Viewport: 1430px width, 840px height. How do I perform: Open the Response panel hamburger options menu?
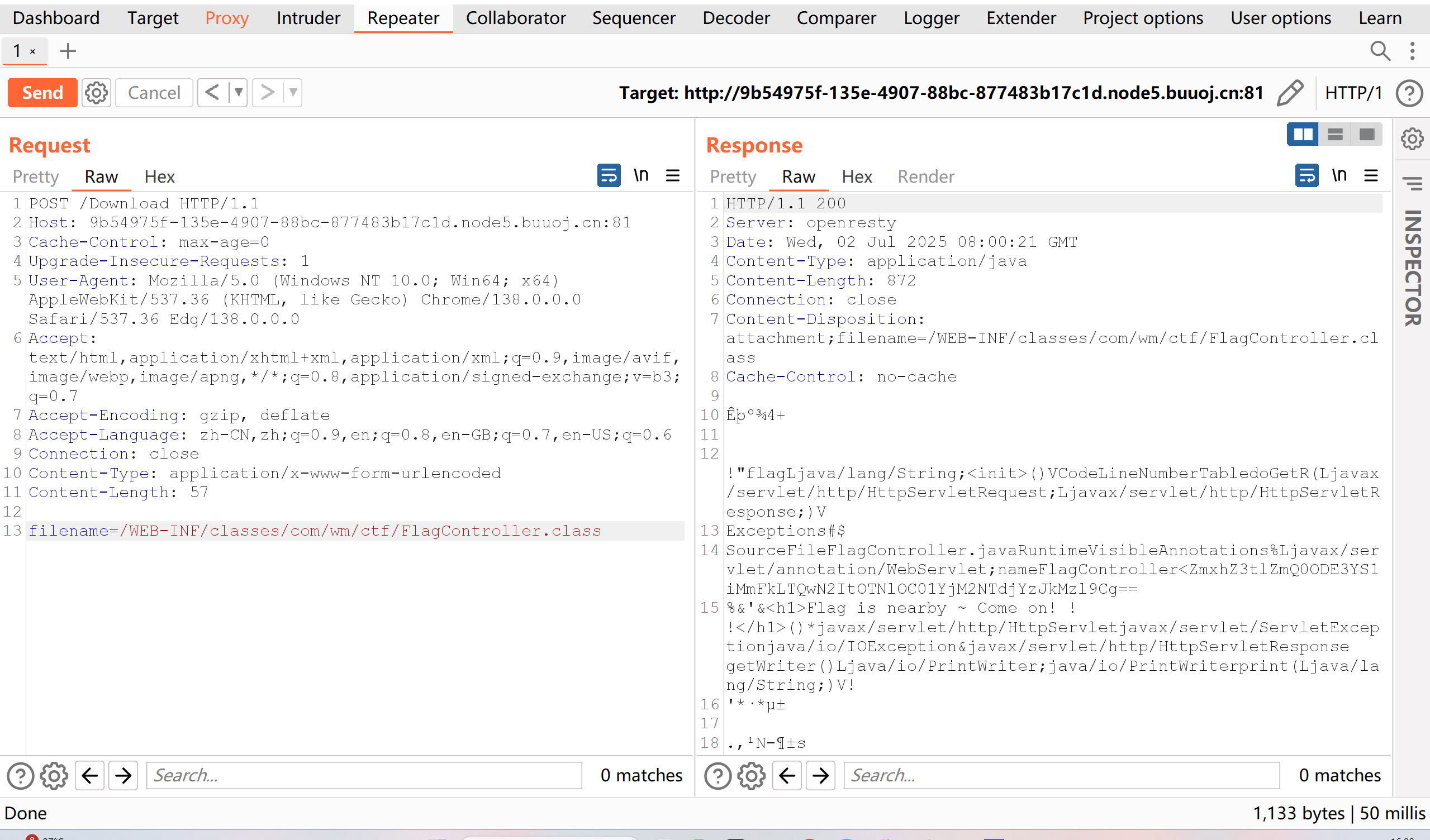click(x=1371, y=176)
